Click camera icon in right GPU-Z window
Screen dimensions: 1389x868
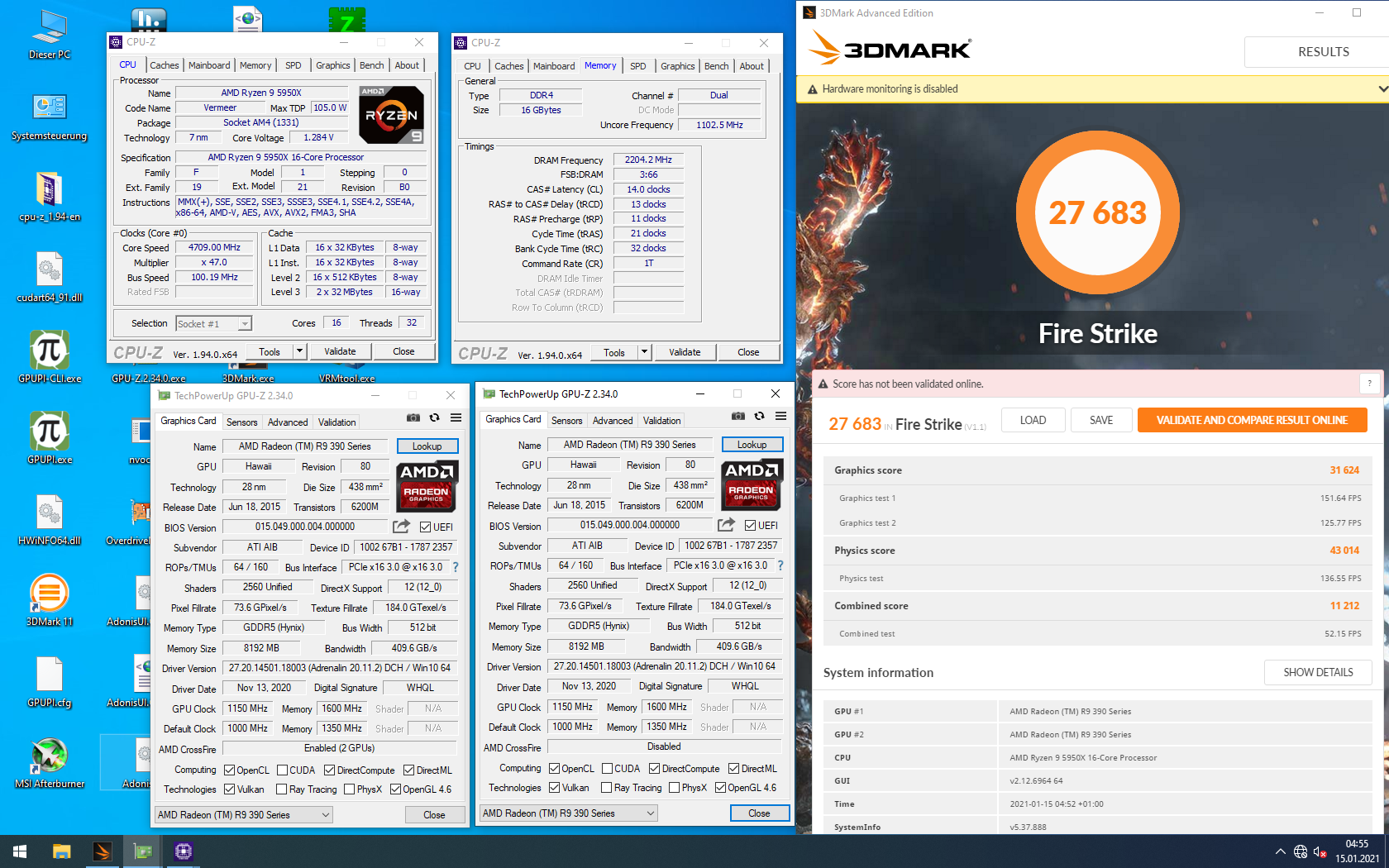point(738,416)
